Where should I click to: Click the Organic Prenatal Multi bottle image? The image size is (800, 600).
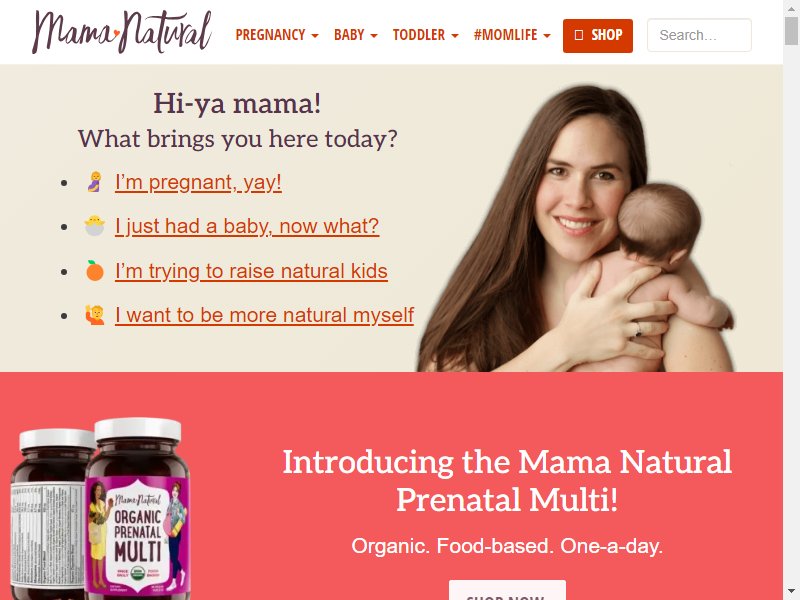tap(138, 509)
